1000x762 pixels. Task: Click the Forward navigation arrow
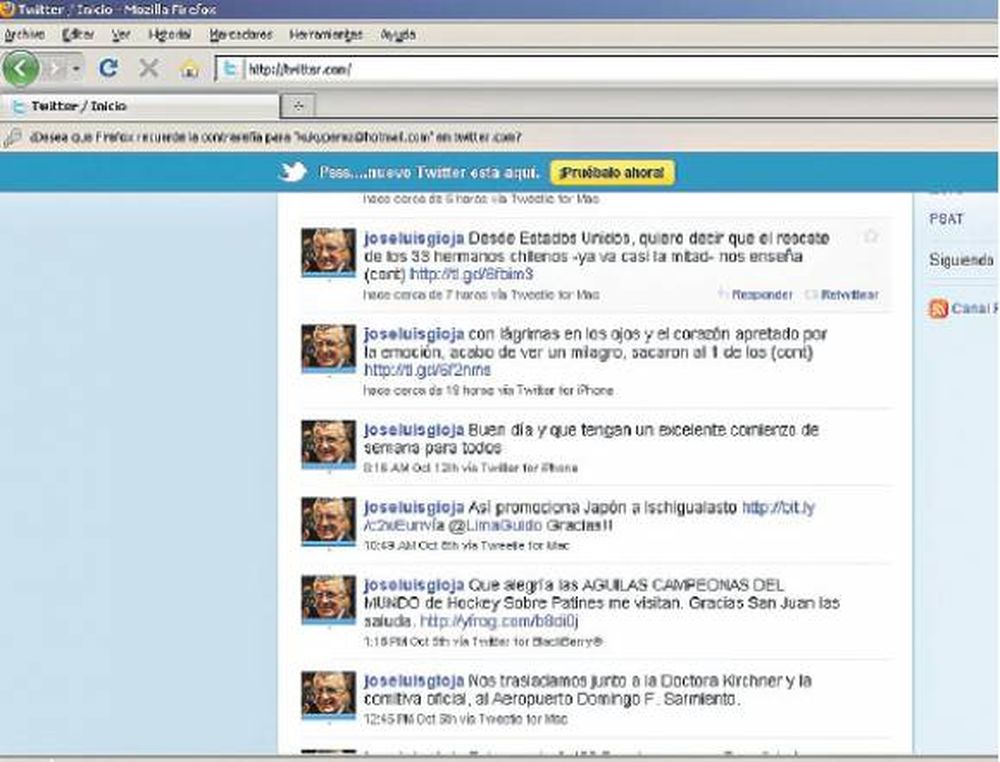pyautogui.click(x=55, y=68)
